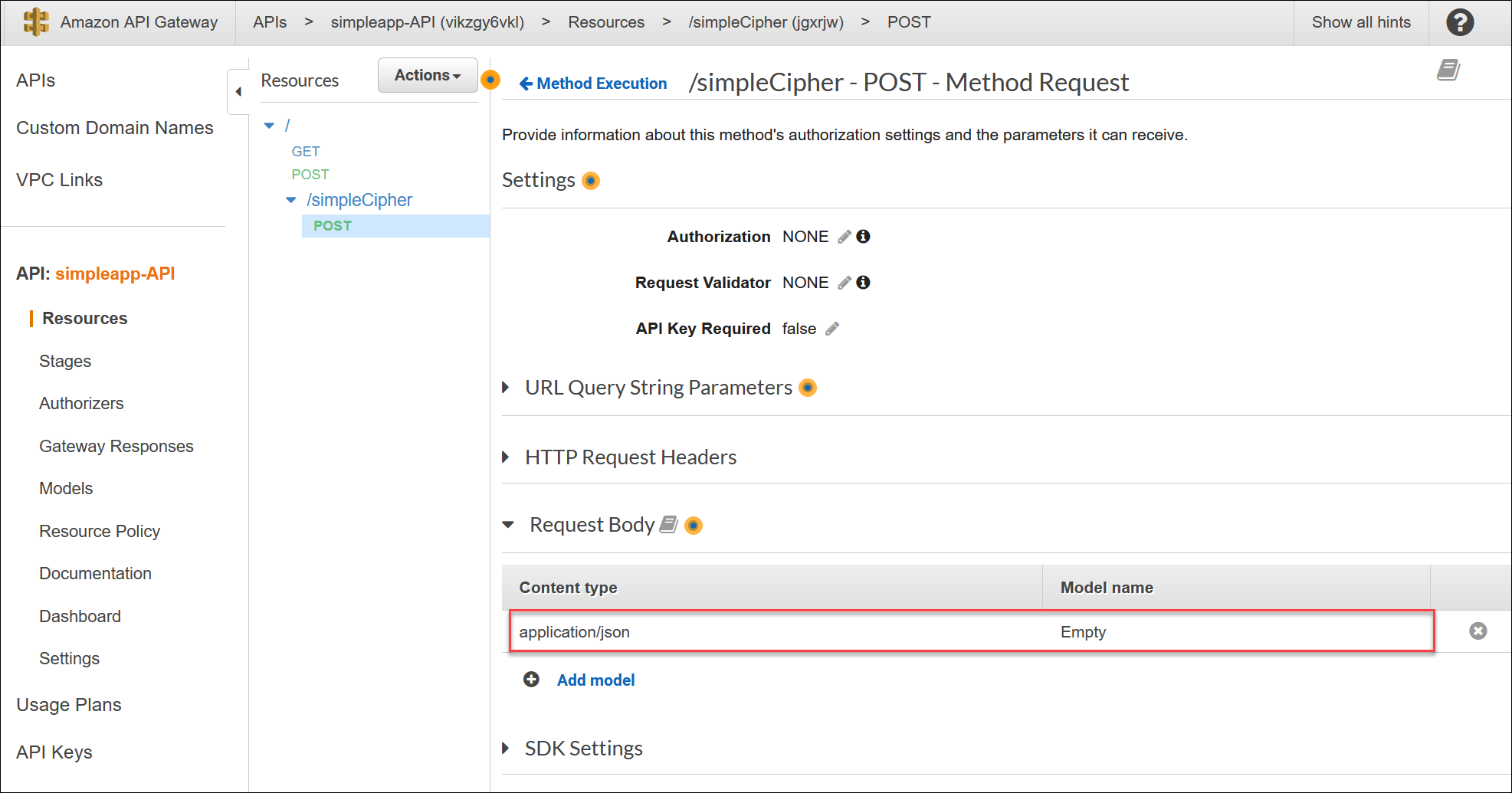The height and width of the screenshot is (793, 1512).
Task: Open VPC Links
Action: (60, 180)
